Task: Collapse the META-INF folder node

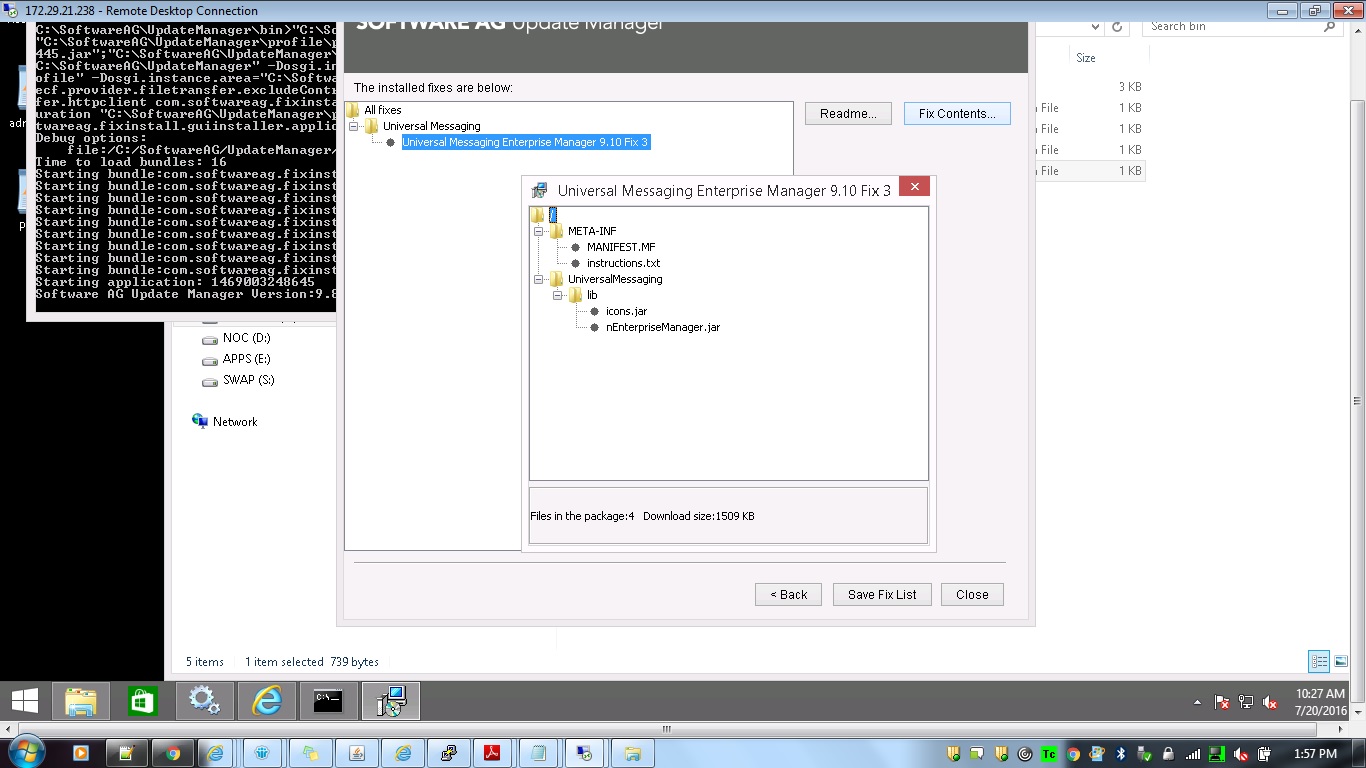Action: click(x=539, y=231)
